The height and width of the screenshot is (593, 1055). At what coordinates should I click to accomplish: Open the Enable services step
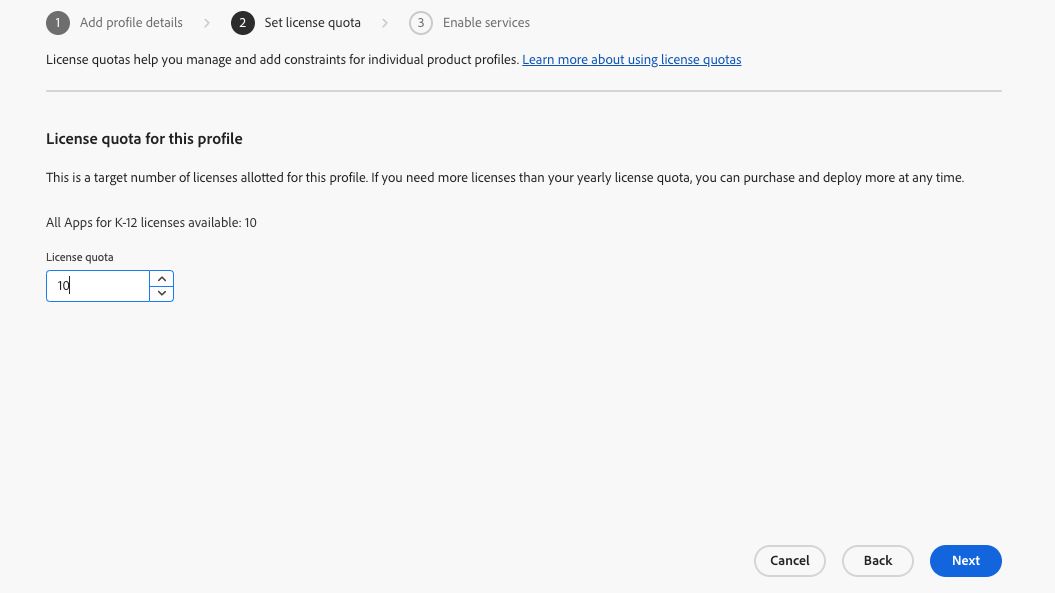click(x=486, y=23)
